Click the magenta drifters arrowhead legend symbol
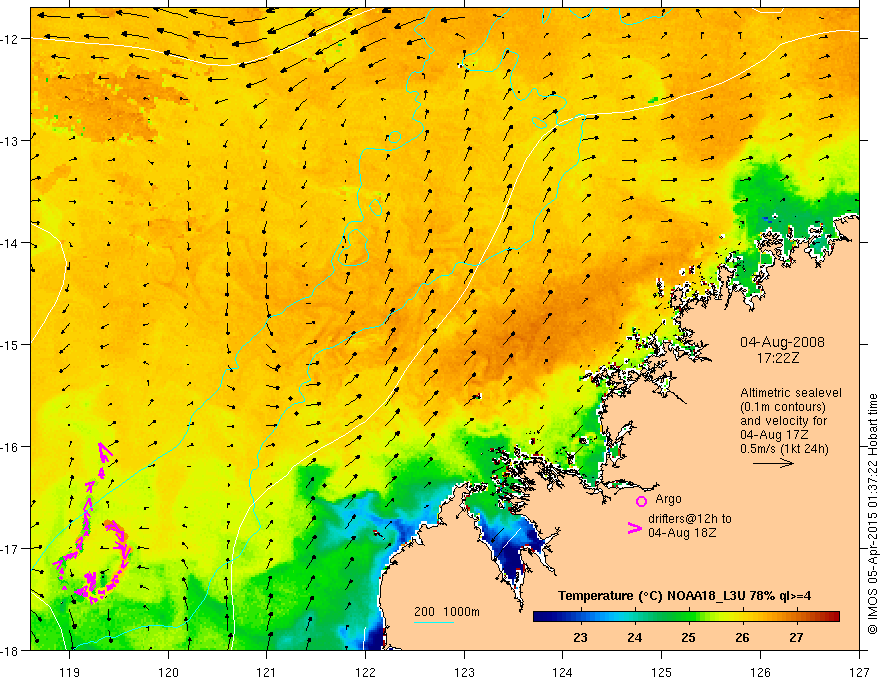Viewport: 880px width, 680px height. tap(635, 528)
